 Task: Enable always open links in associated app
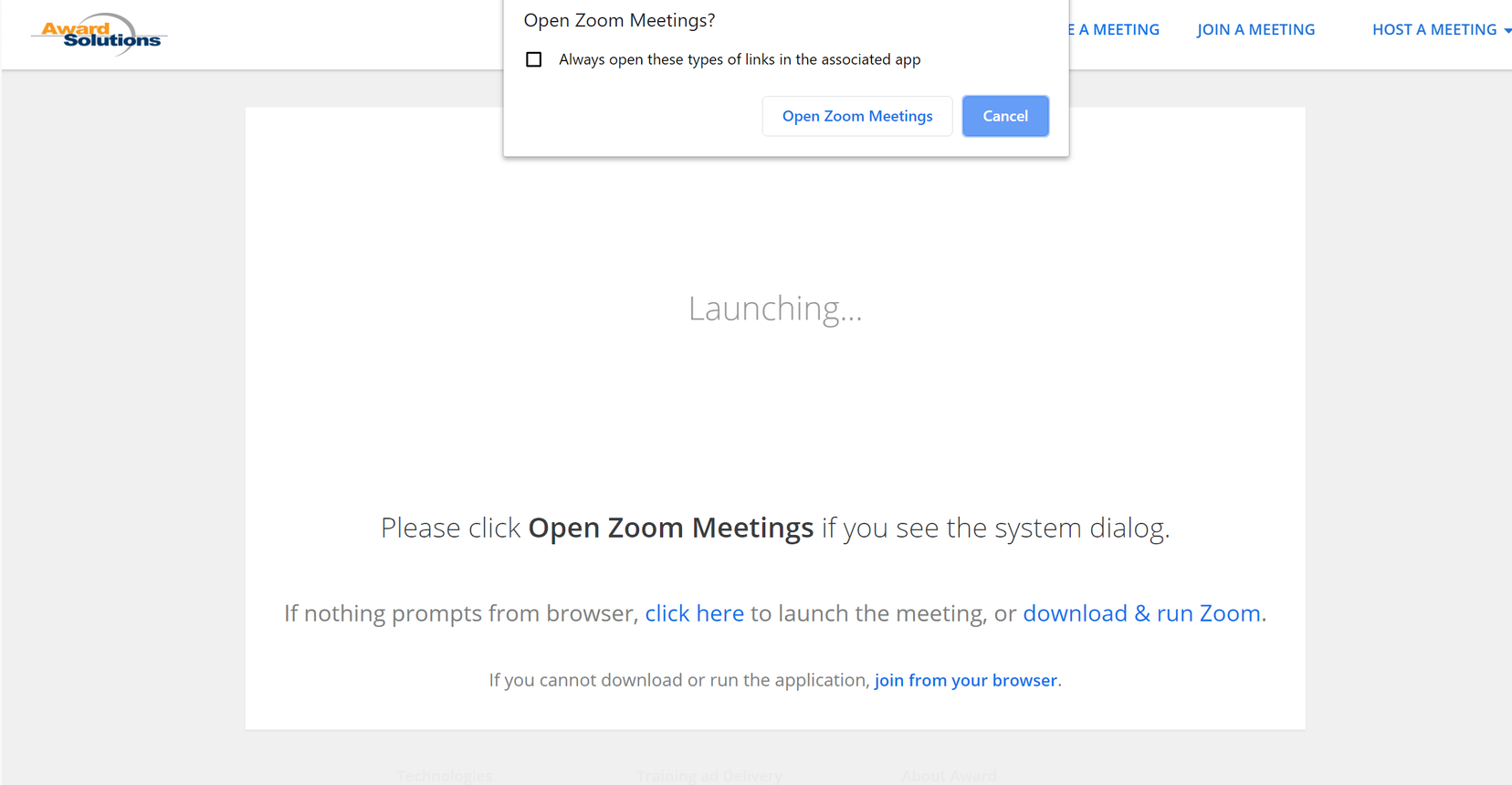[534, 59]
